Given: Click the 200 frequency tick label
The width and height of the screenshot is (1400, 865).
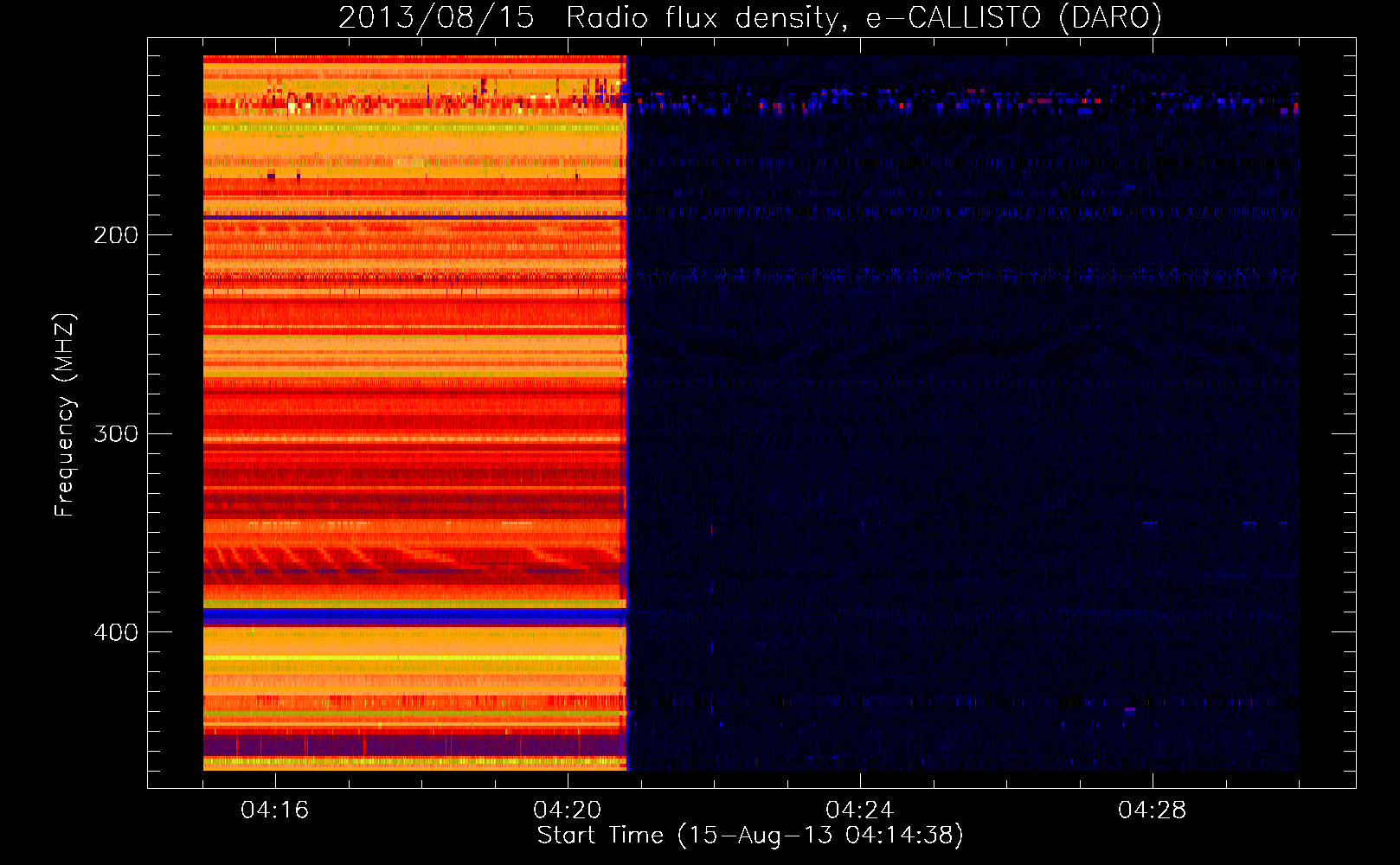Looking at the screenshot, I should 116,235.
